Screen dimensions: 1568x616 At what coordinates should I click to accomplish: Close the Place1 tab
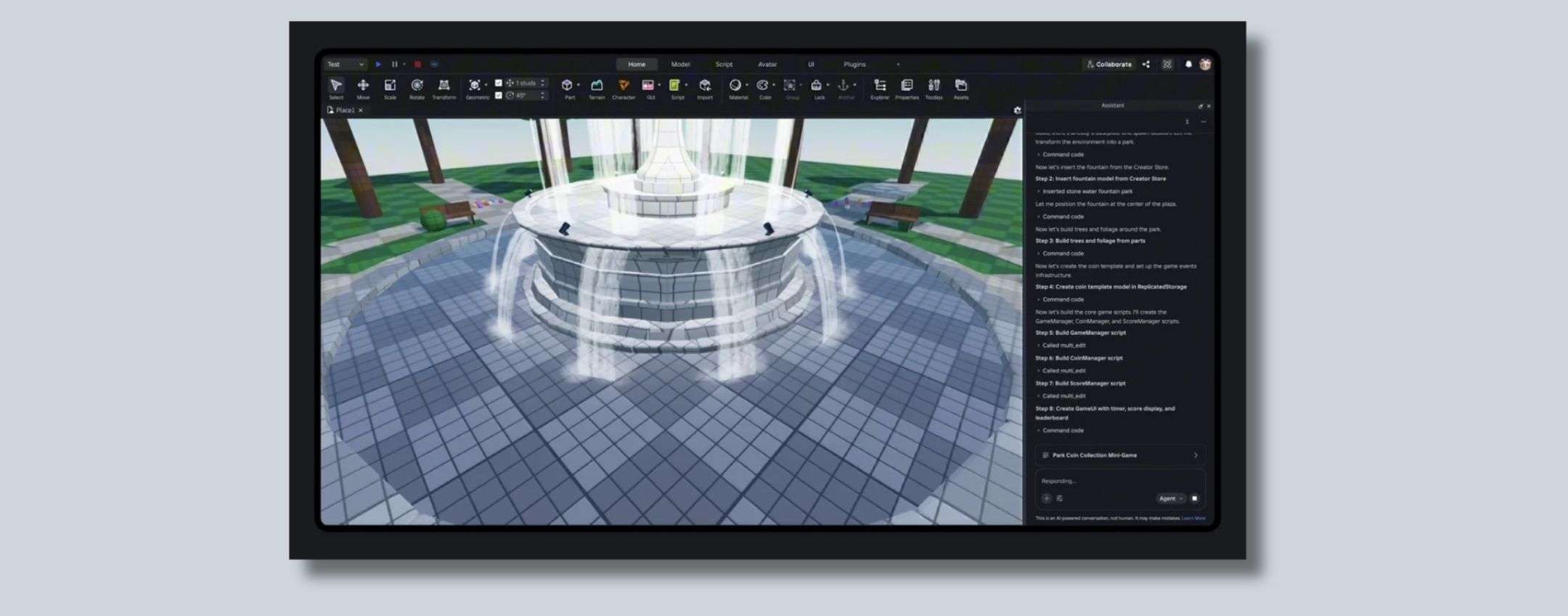coord(361,110)
